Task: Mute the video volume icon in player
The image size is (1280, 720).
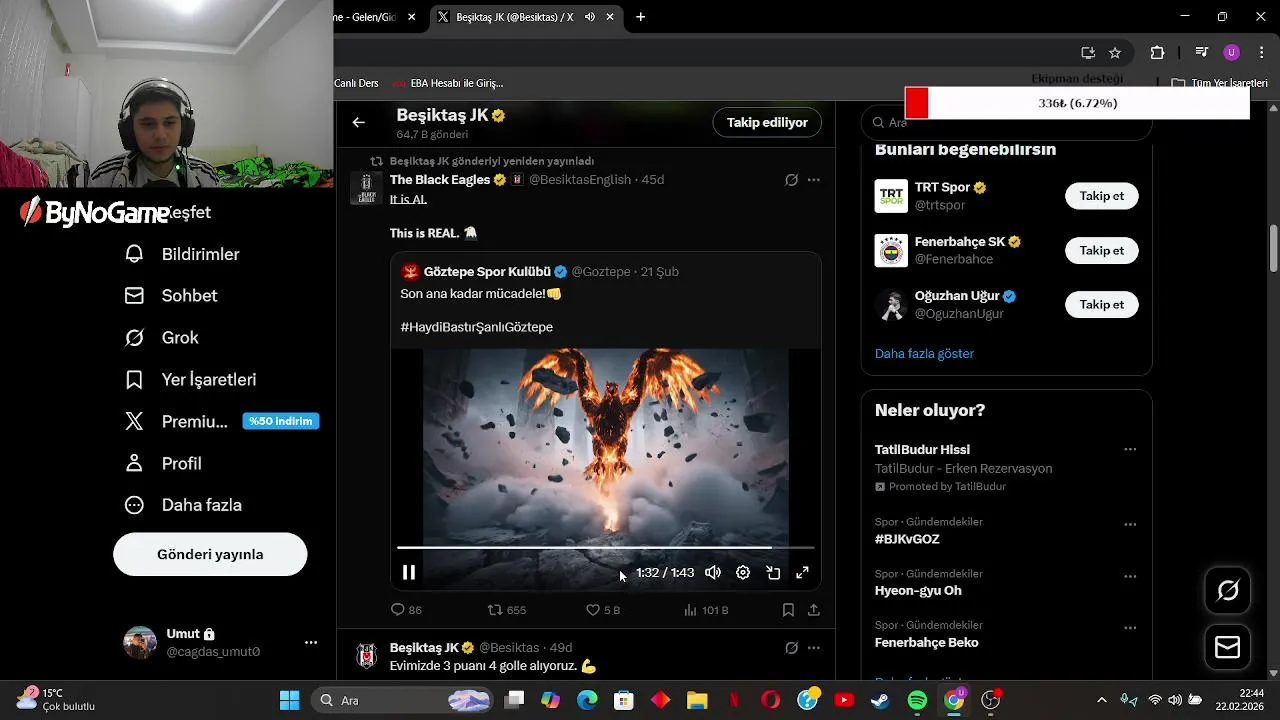Action: click(713, 572)
